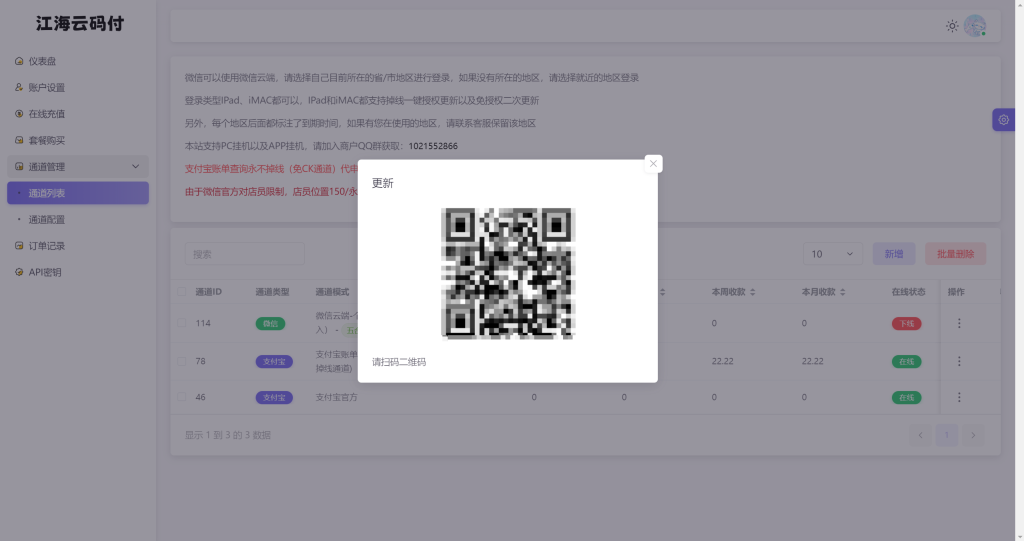Click the 操作 column header
The width and height of the screenshot is (1024, 541).
[956, 292]
